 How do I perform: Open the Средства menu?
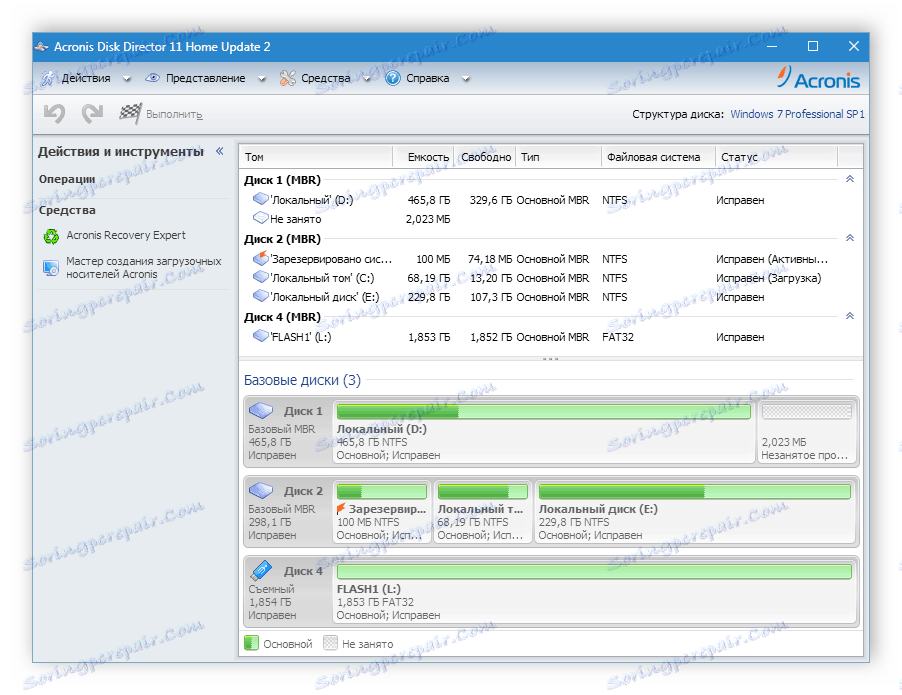point(326,78)
